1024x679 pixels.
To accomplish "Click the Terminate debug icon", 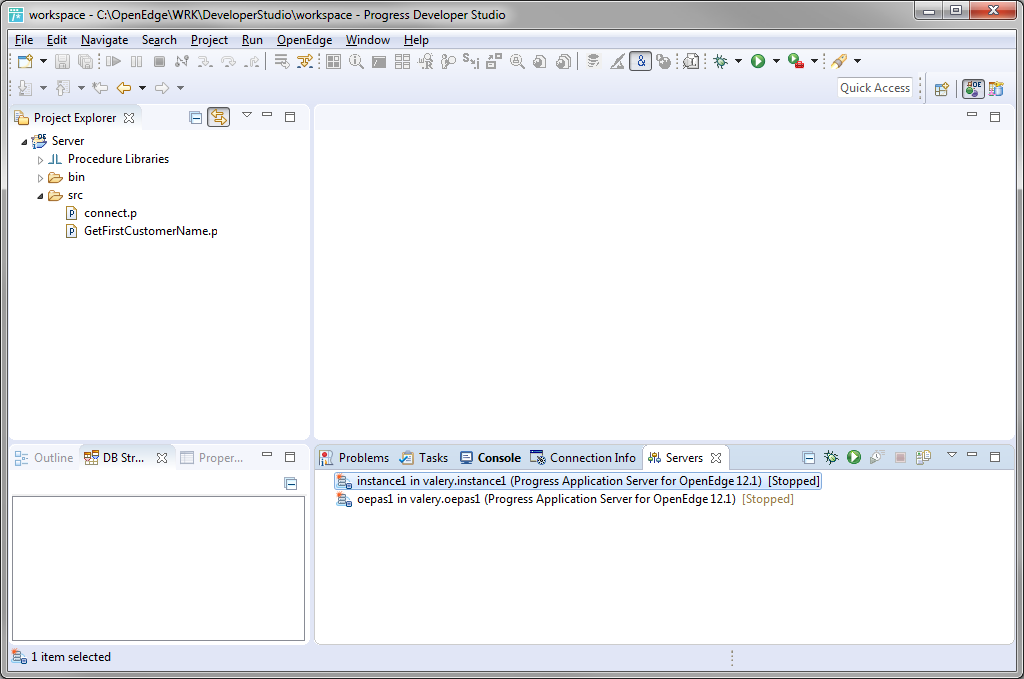I will pos(159,61).
